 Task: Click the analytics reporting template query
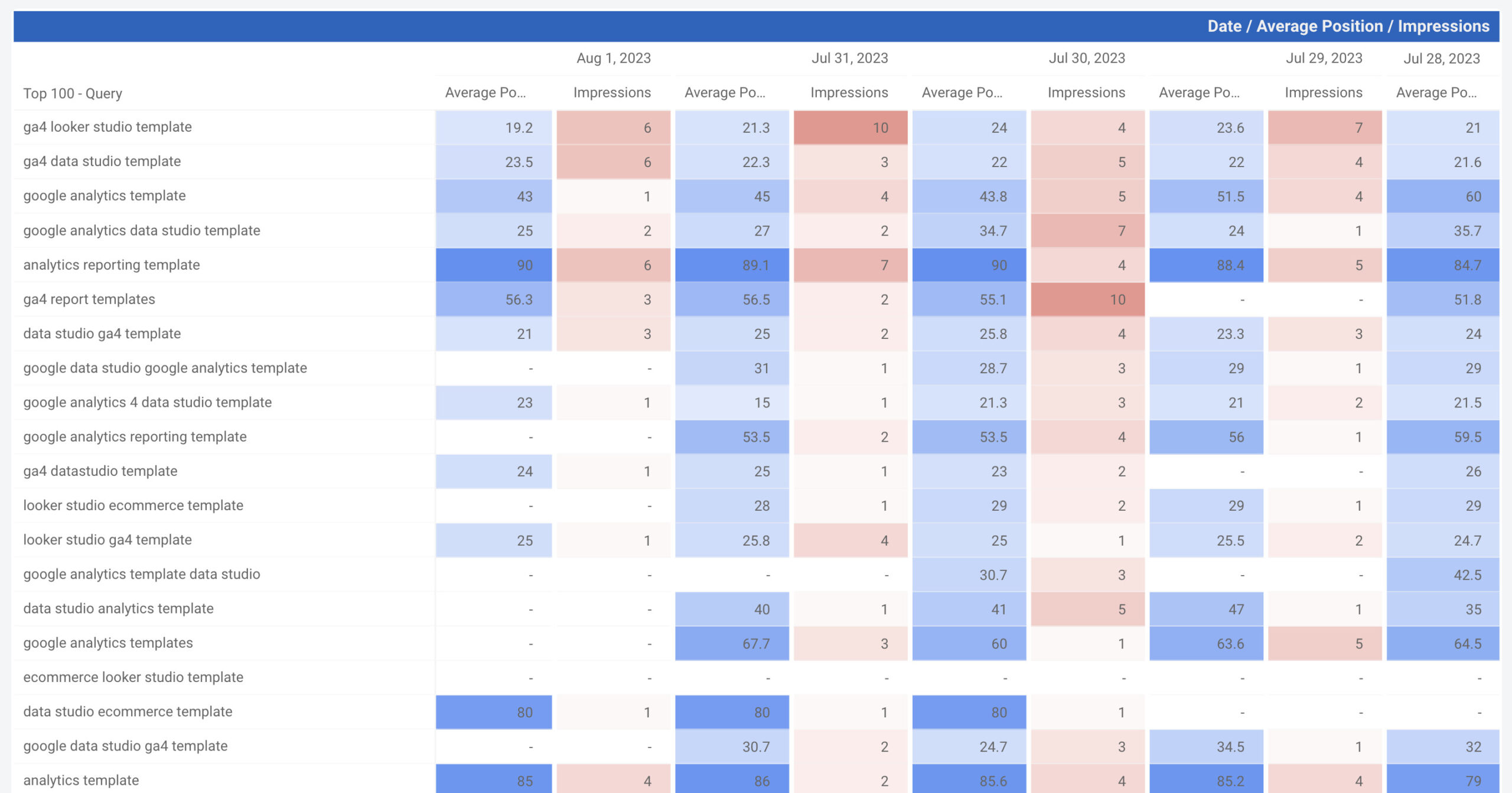point(112,265)
